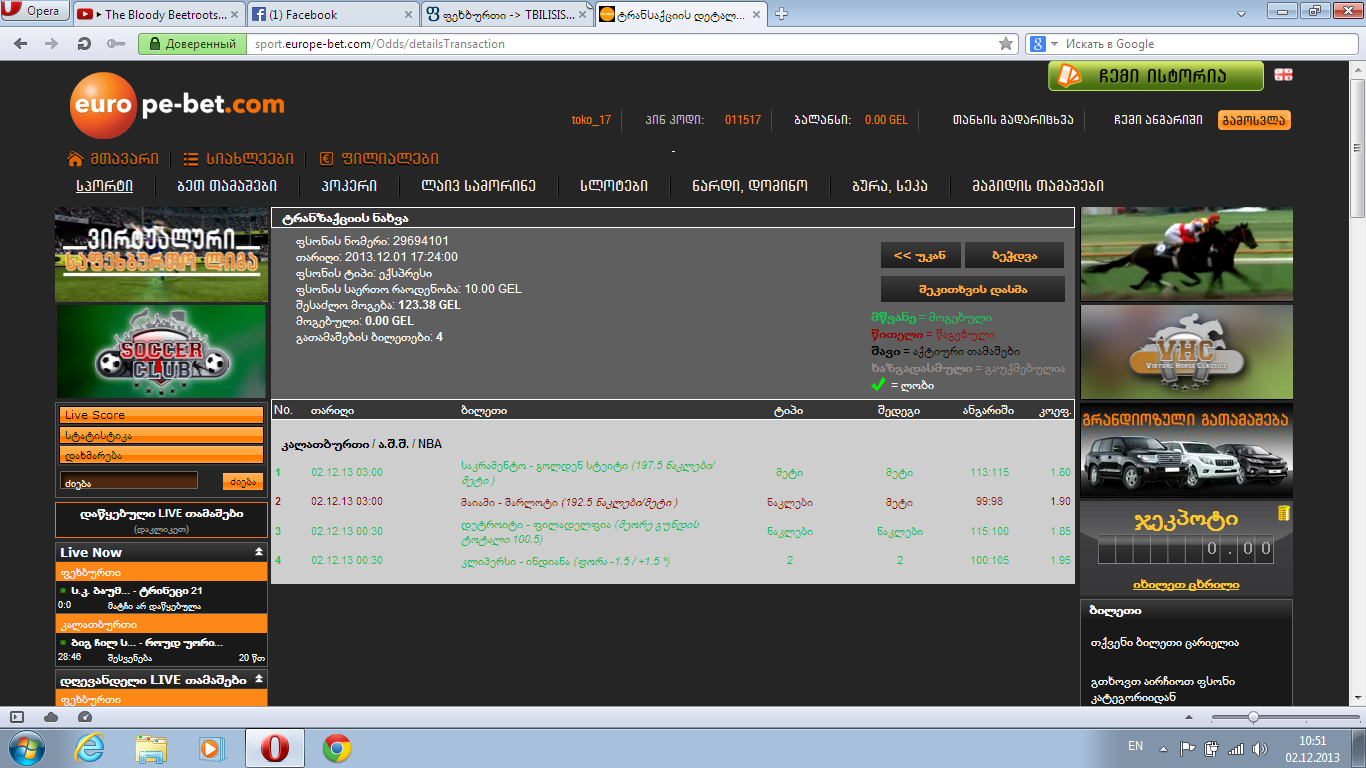The image size is (1366, 768).
Task: Open the ლაივ სამორინე menu item
Action: (x=479, y=186)
